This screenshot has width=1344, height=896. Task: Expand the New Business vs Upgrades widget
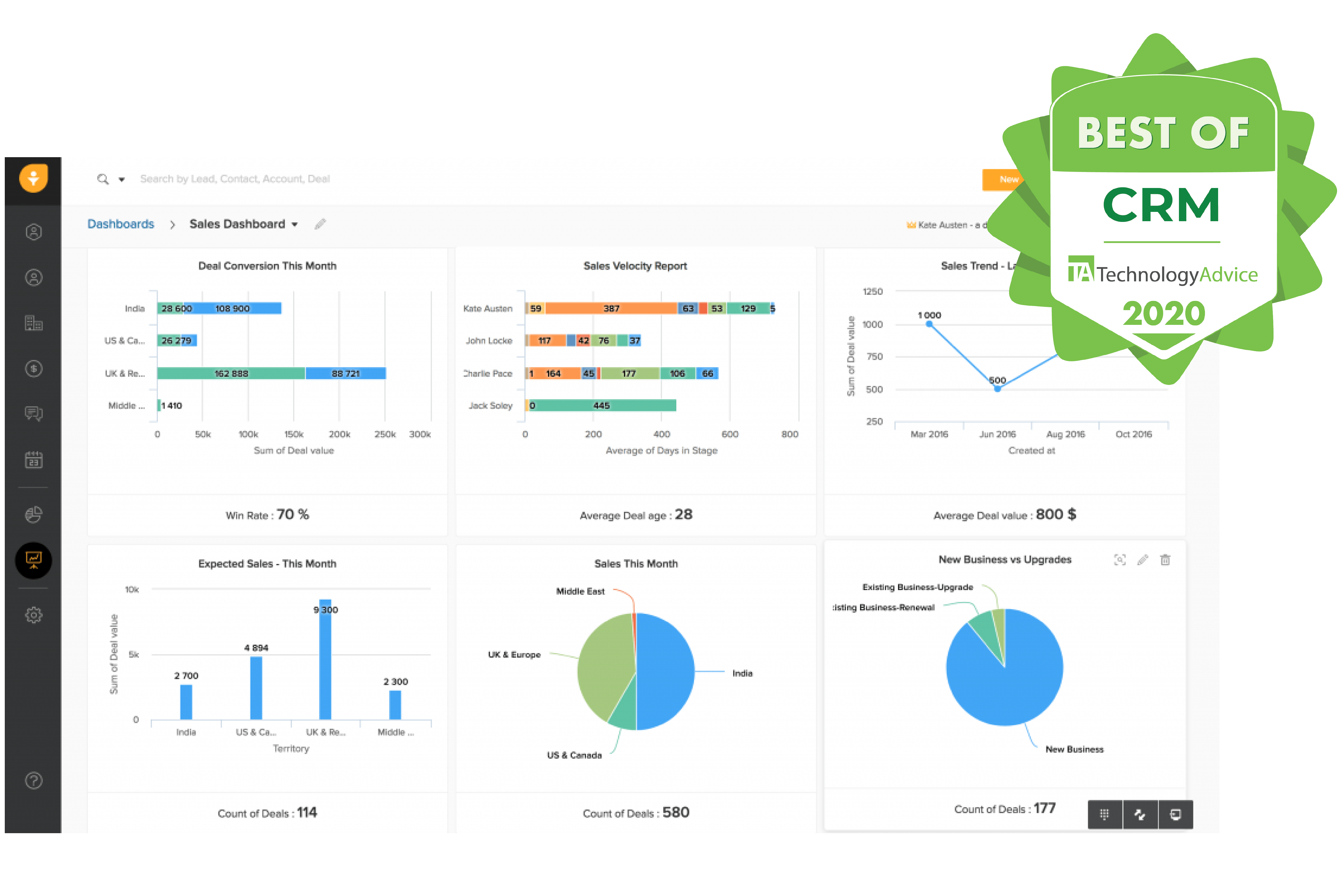1120,560
